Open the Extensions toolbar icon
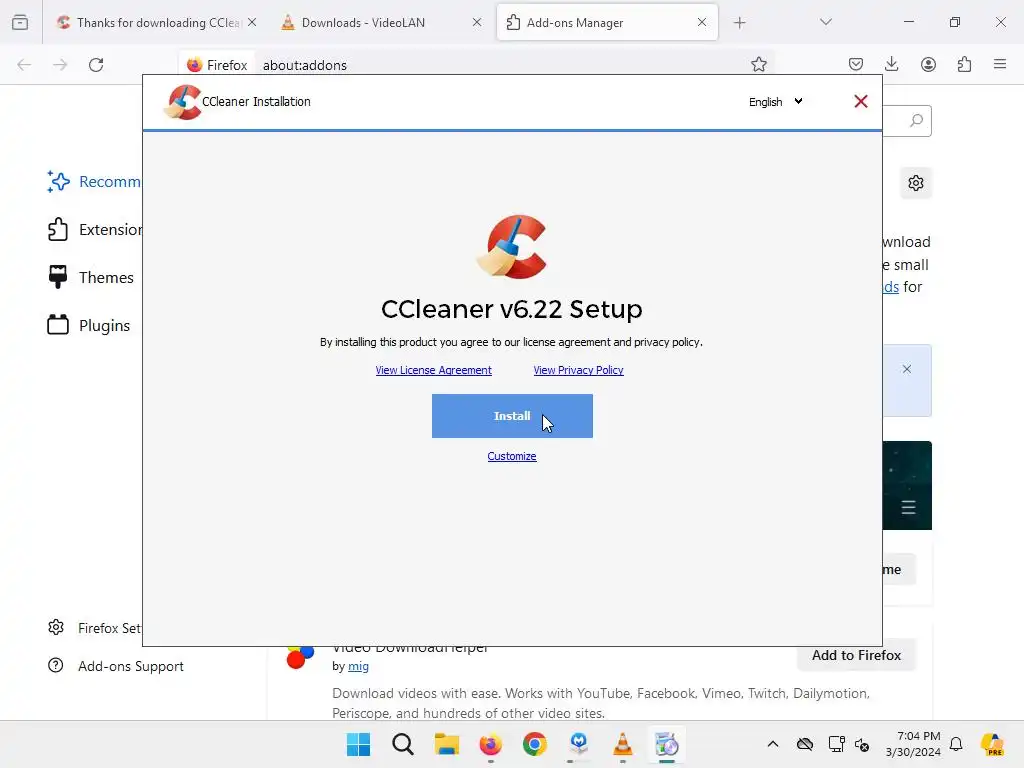The image size is (1024, 768). [964, 64]
